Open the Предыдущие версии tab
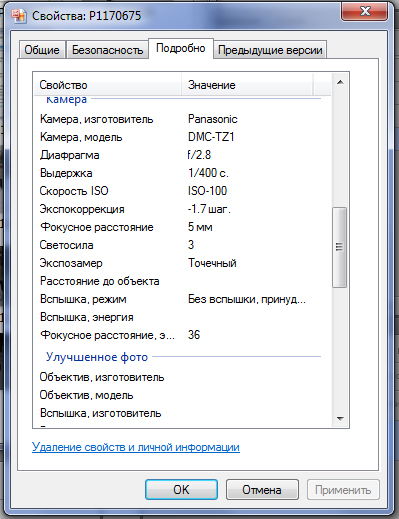The image size is (399, 519). 270,50
